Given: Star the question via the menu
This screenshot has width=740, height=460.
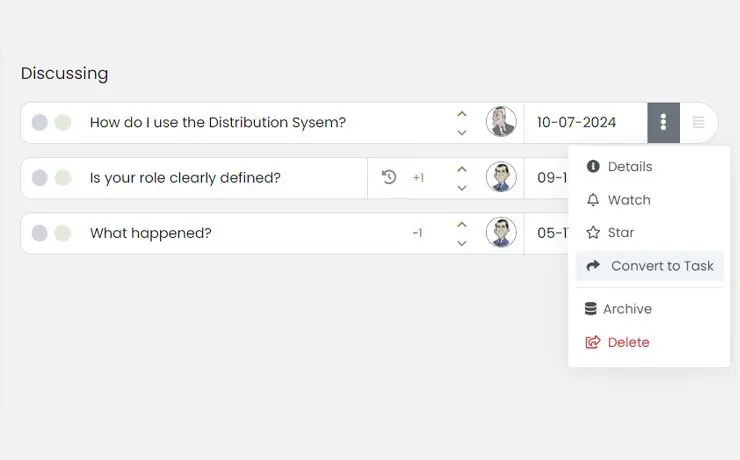Looking at the screenshot, I should [621, 233].
